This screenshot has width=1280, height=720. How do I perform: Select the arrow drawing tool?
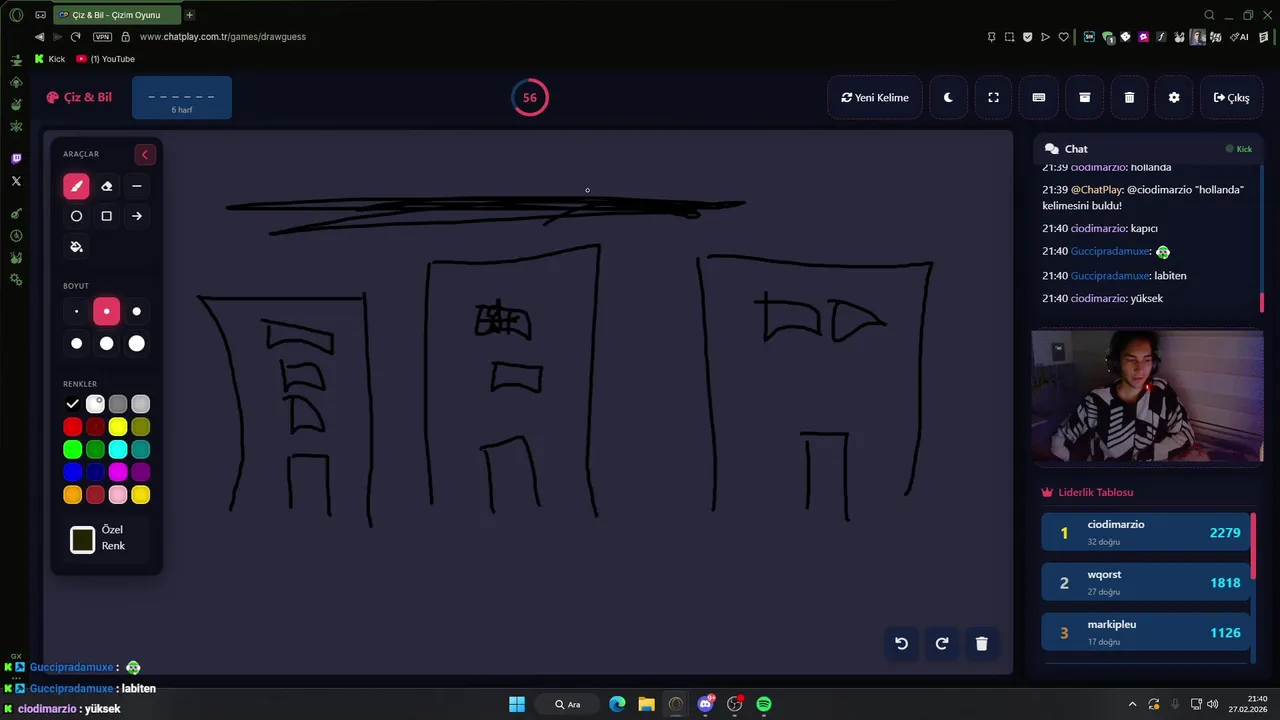click(137, 216)
